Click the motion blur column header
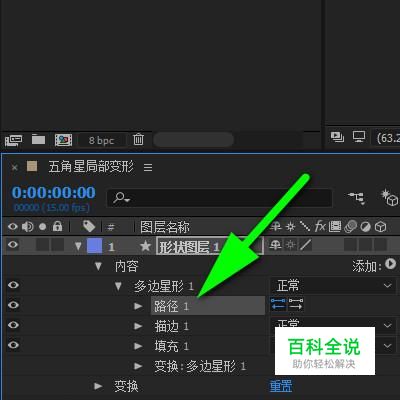Image resolution: width=400 pixels, height=400 pixels. (350, 227)
